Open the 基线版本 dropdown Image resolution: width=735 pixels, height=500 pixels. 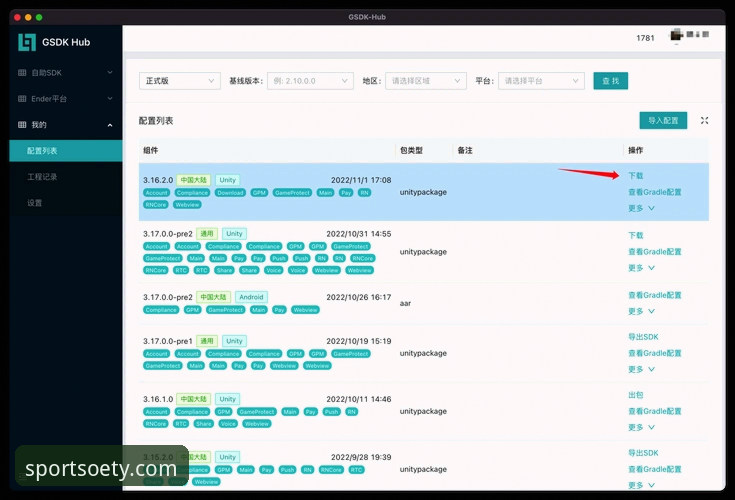[310, 81]
